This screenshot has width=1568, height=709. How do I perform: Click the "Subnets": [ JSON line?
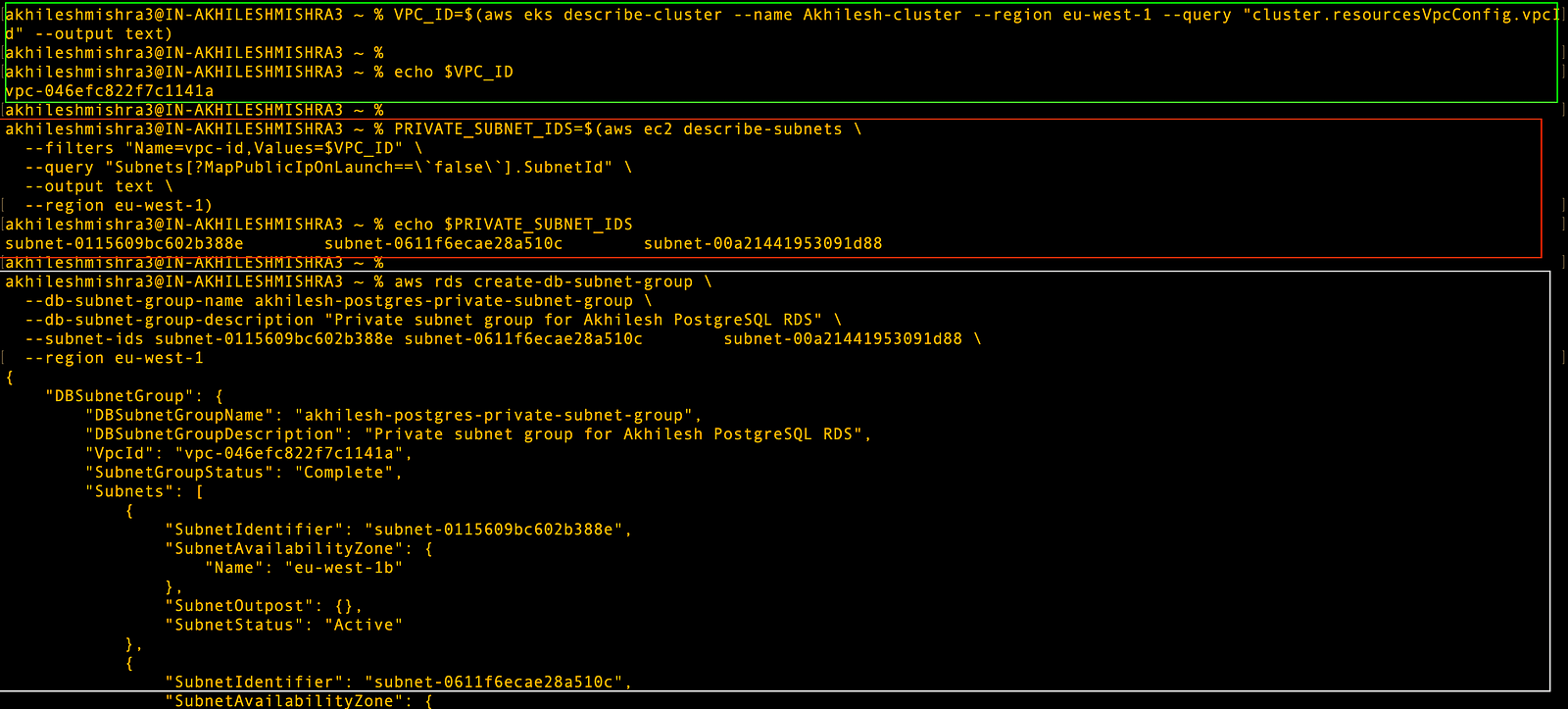(144, 491)
